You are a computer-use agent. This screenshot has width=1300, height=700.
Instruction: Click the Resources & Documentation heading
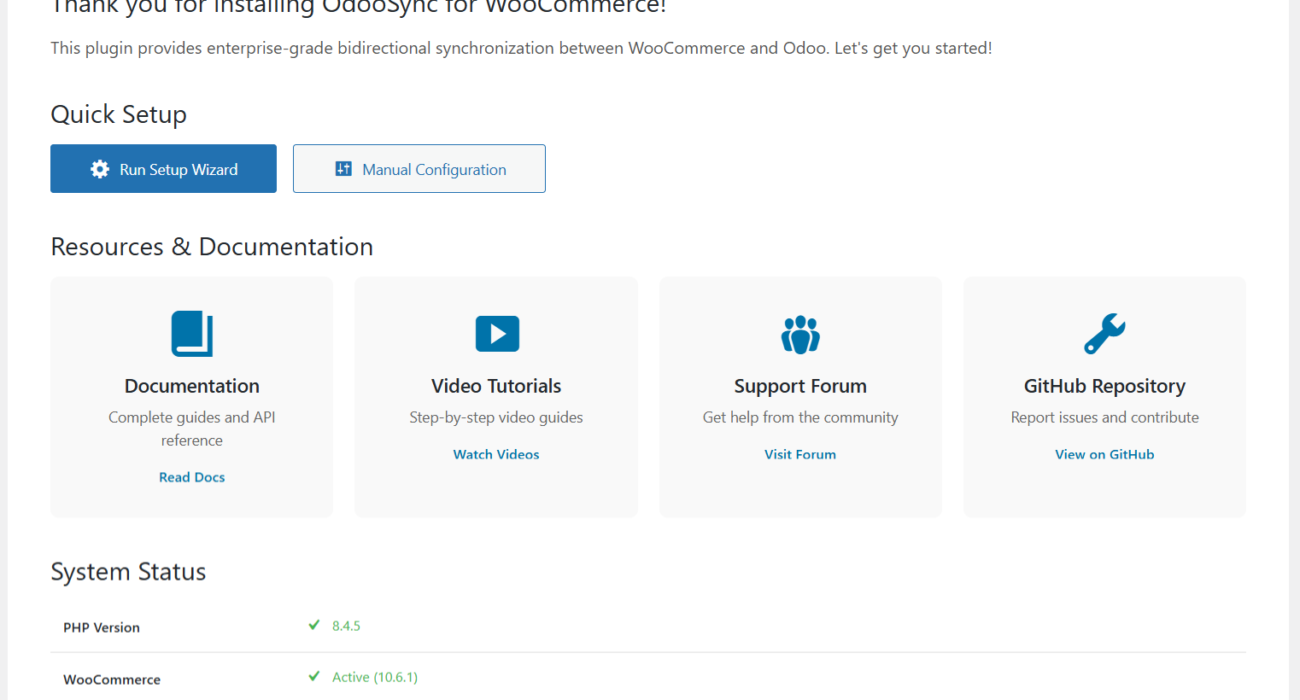212,247
